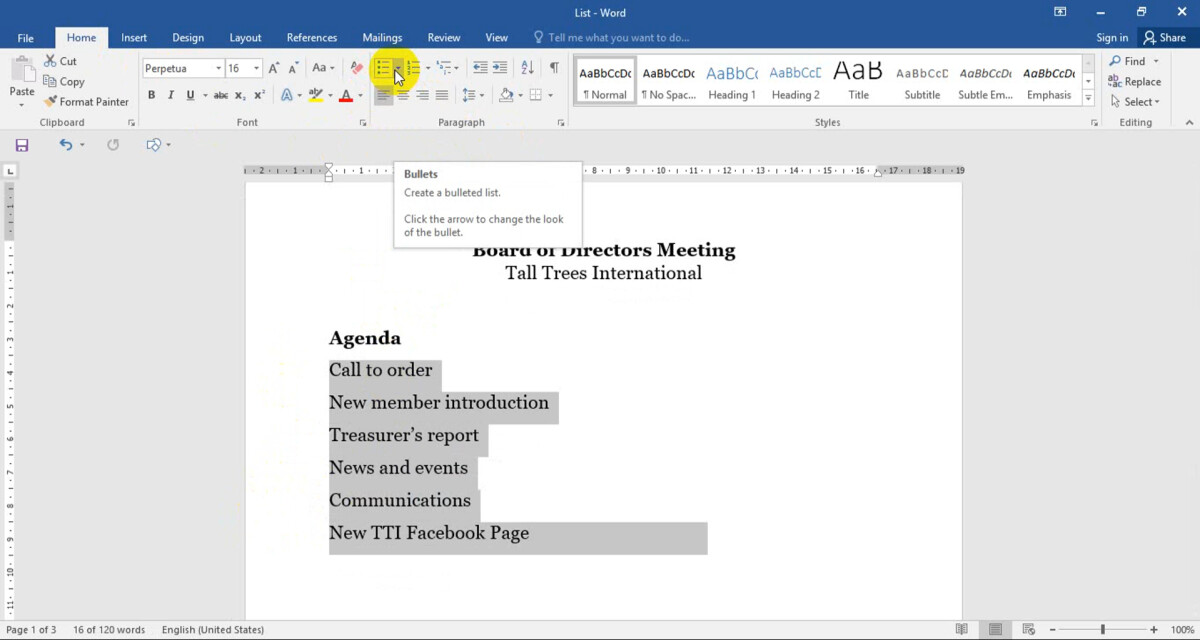Click the Increase Indent icon
This screenshot has height=640, width=1200.
(501, 68)
